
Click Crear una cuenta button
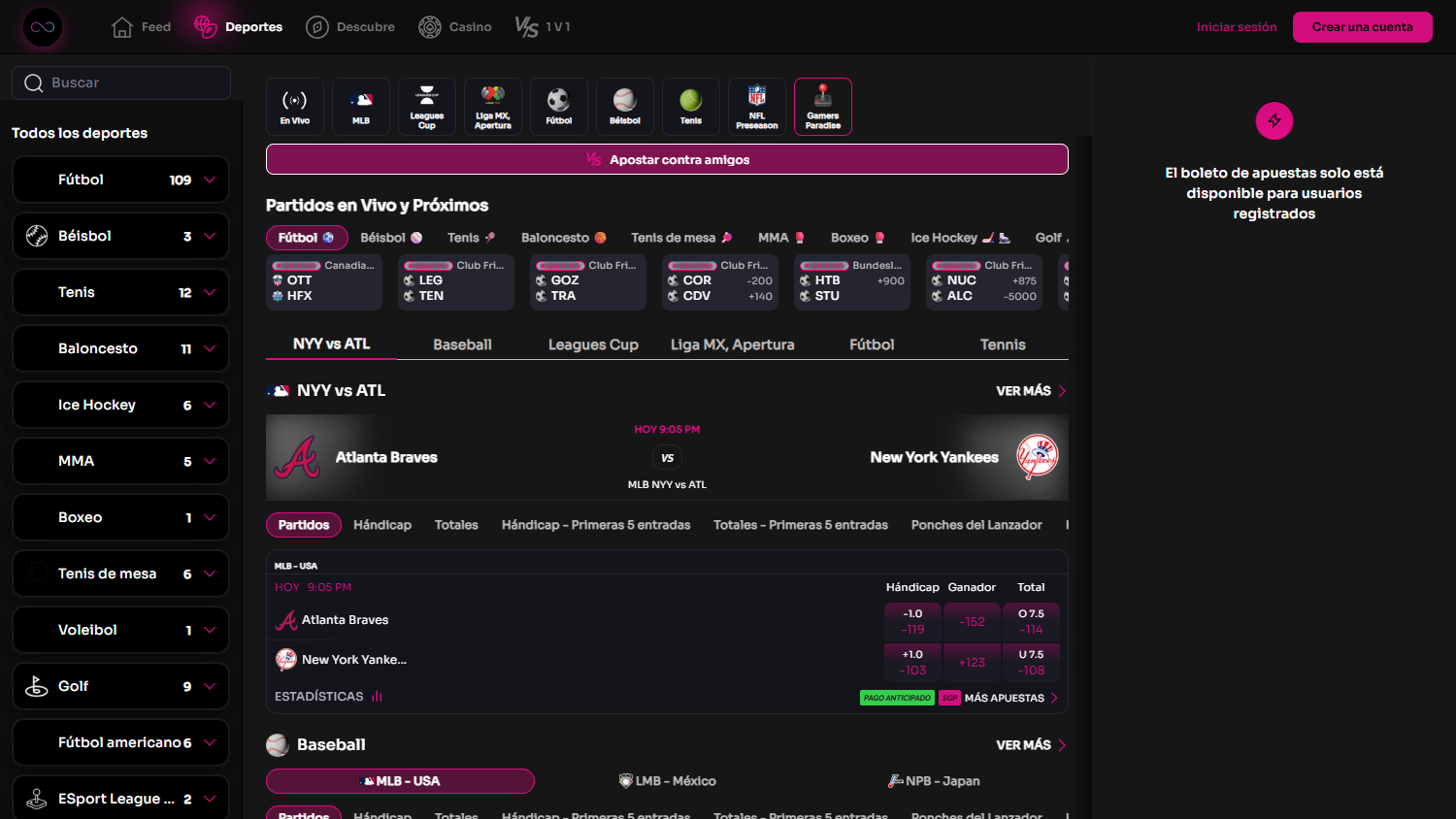(1363, 27)
